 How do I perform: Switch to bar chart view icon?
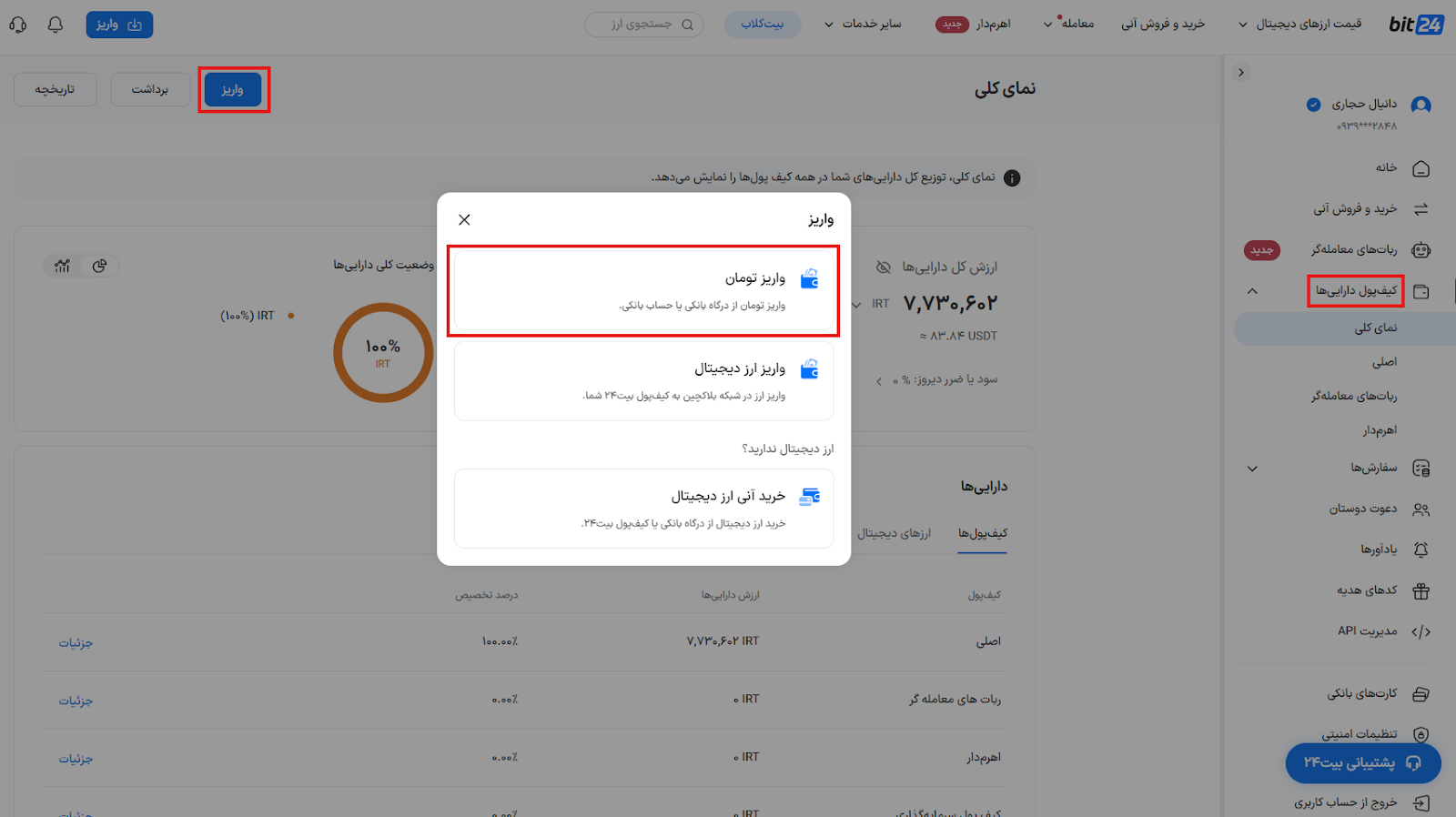pos(62,266)
